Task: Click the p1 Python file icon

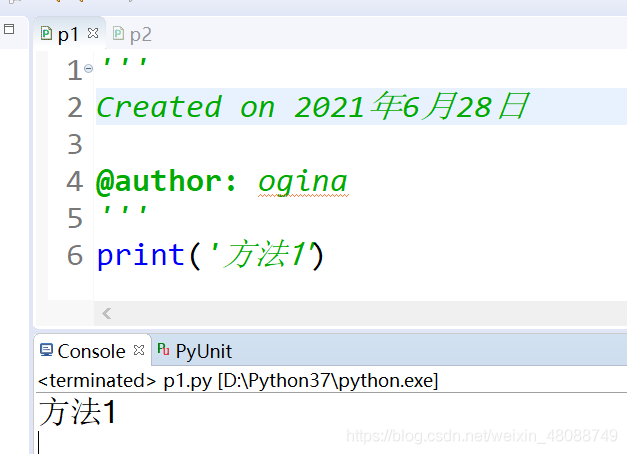Action: pyautogui.click(x=46, y=34)
